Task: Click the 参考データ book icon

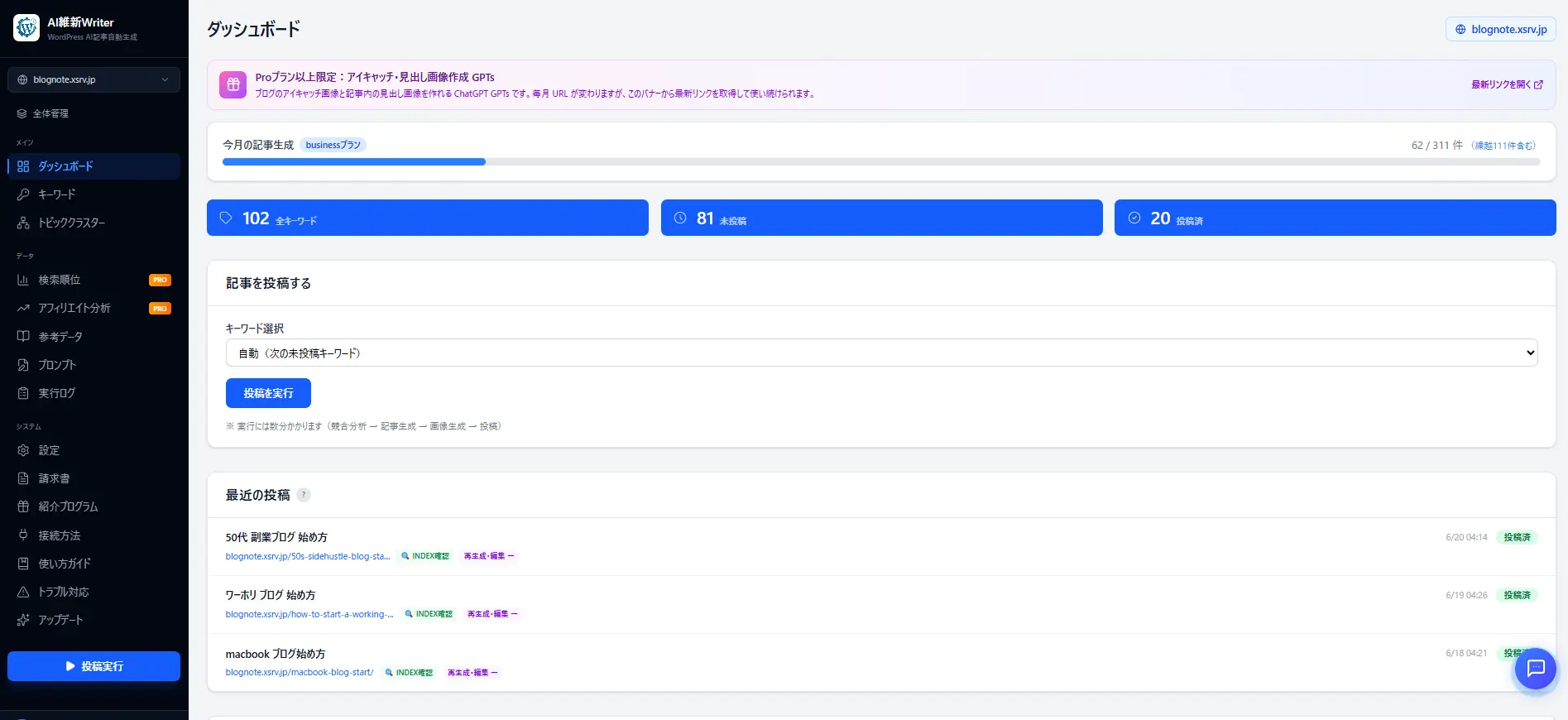Action: pyautogui.click(x=23, y=336)
